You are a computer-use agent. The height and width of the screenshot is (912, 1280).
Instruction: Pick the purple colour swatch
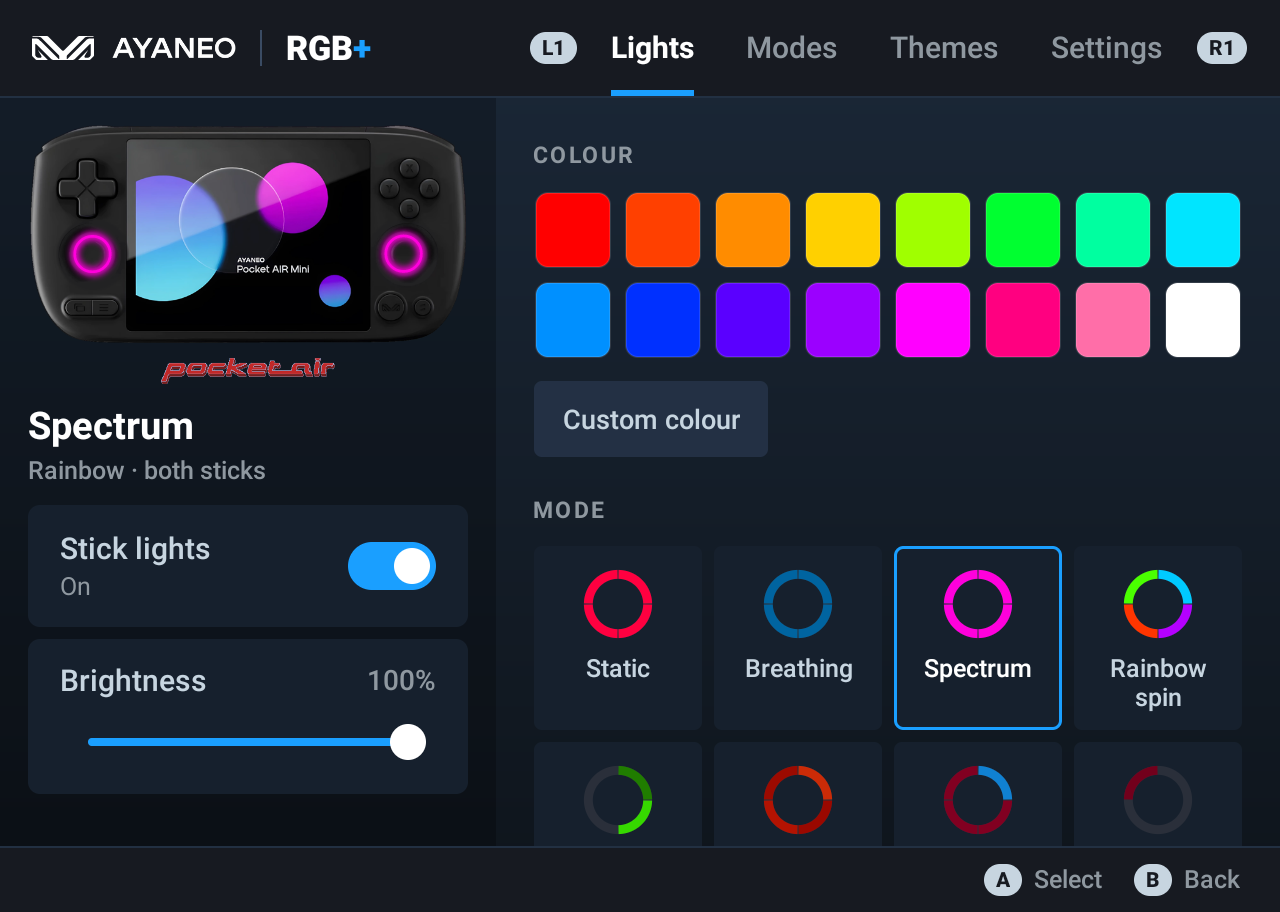pos(843,320)
